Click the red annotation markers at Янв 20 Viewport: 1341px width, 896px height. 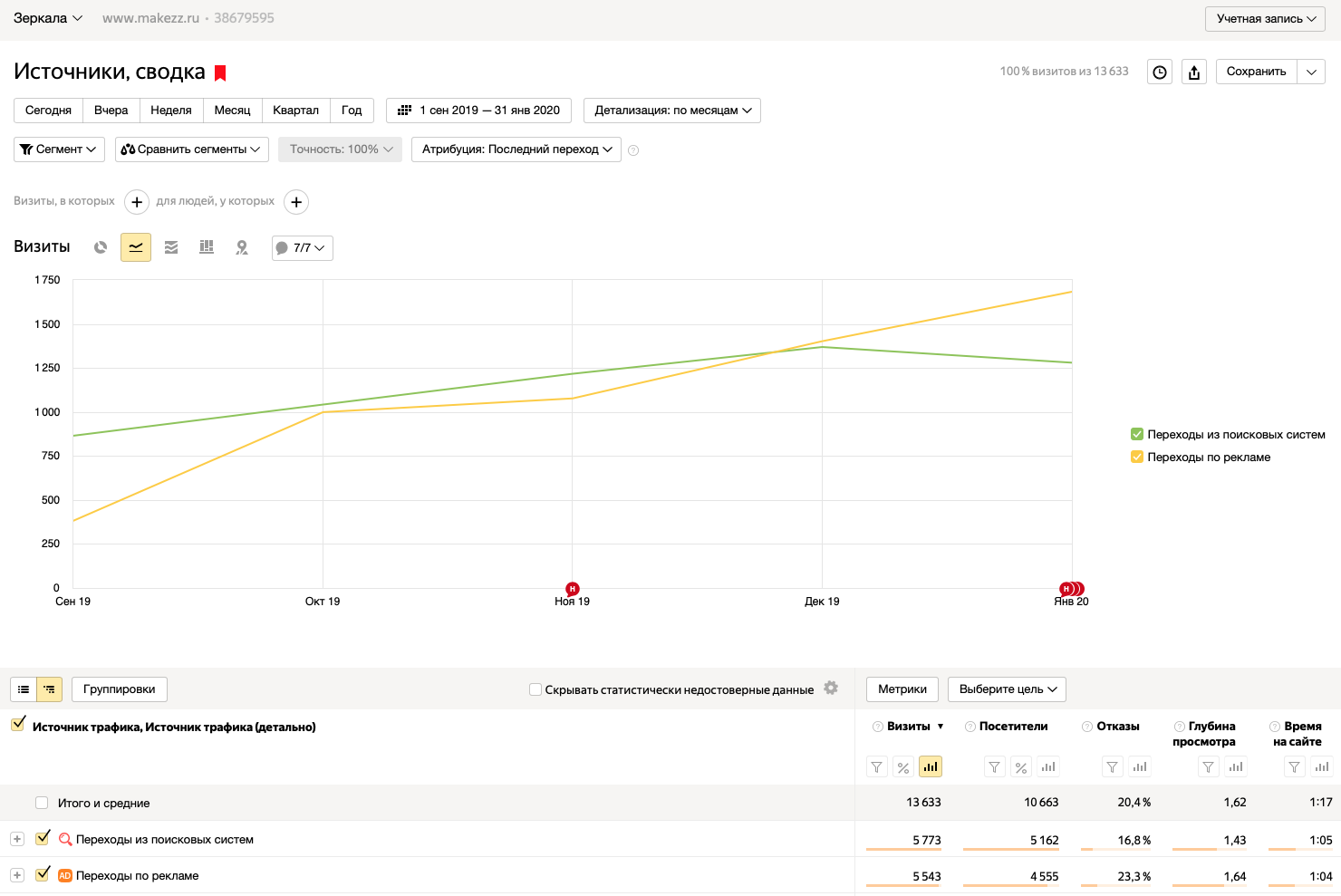1072,589
